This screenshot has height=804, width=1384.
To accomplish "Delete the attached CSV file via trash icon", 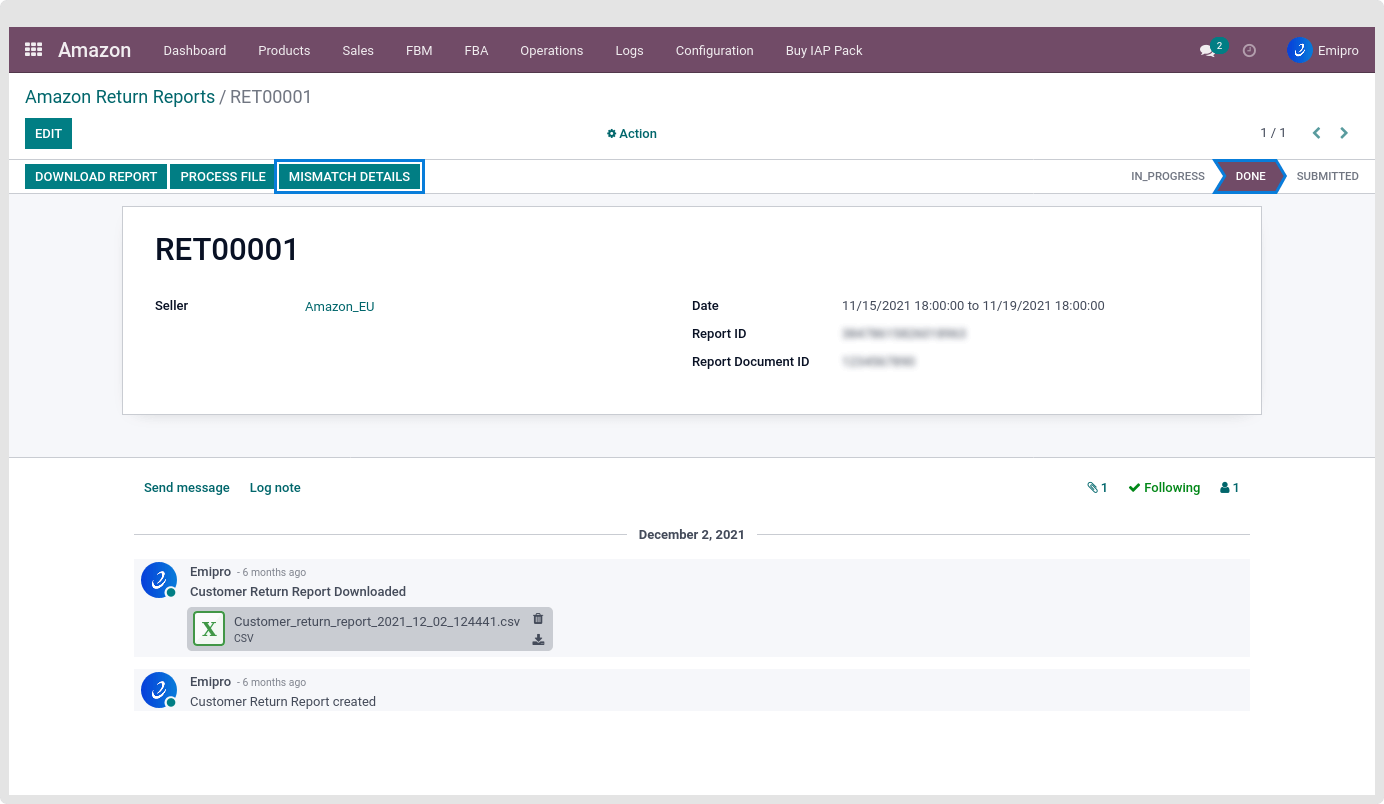I will pos(538,619).
